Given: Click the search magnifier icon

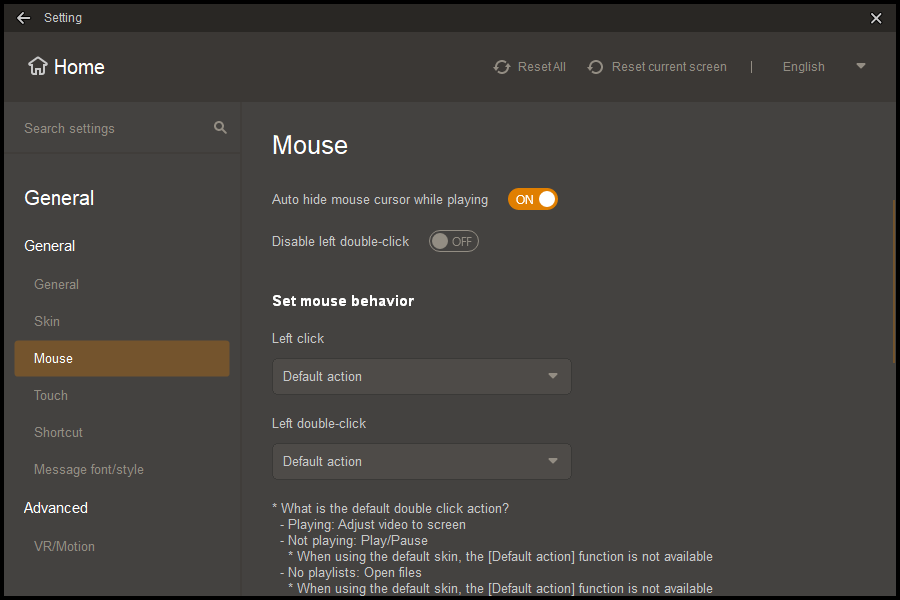Looking at the screenshot, I should 220,128.
